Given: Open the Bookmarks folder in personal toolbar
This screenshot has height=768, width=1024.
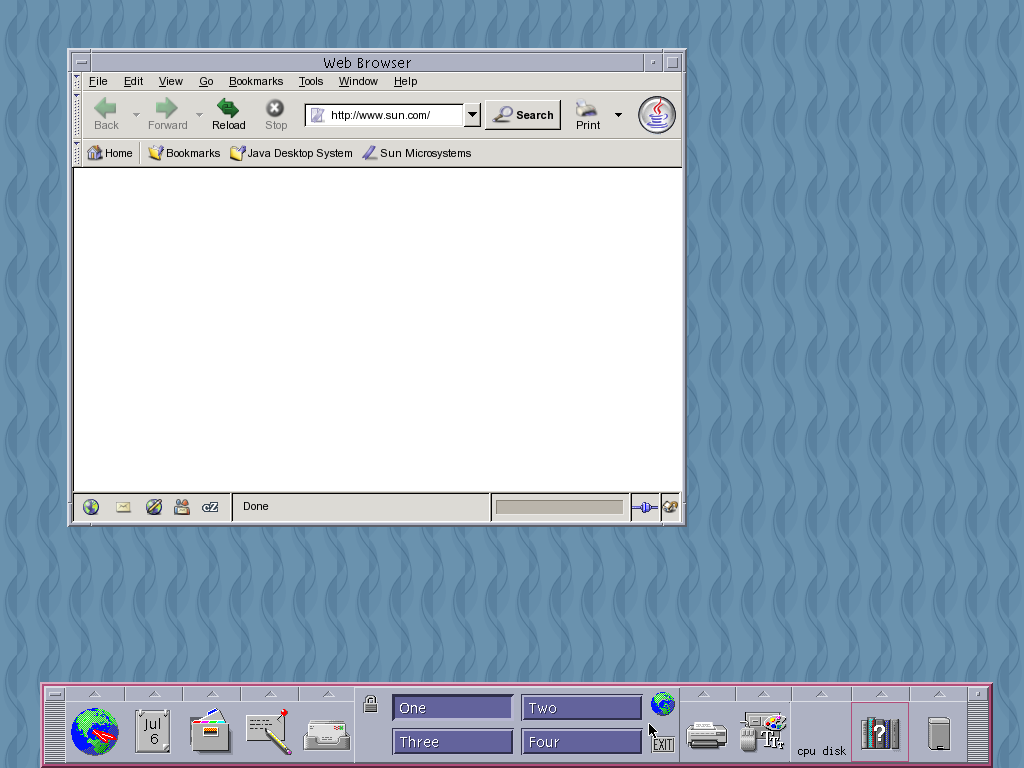Looking at the screenshot, I should (x=184, y=153).
